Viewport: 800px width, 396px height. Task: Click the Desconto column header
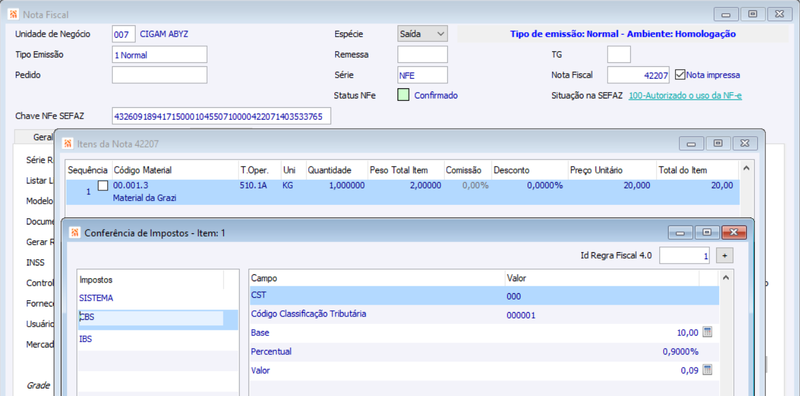(529, 170)
